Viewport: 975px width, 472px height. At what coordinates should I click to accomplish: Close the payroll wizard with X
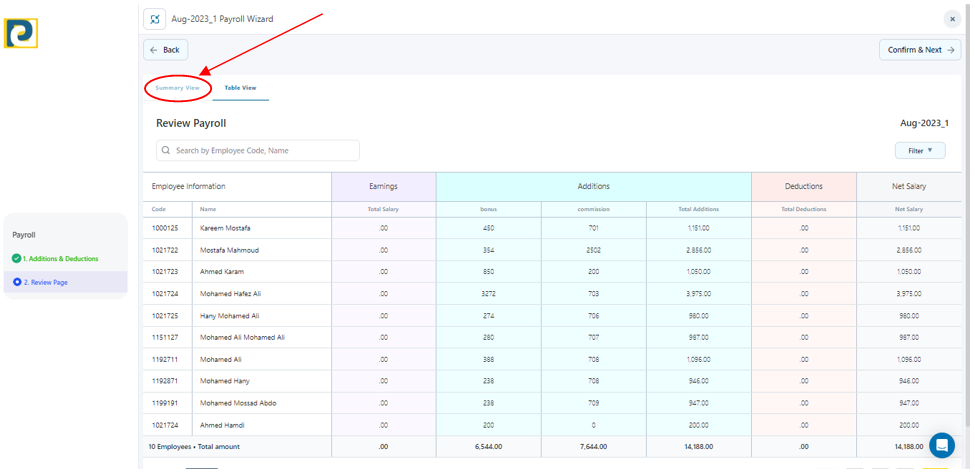pos(951,19)
